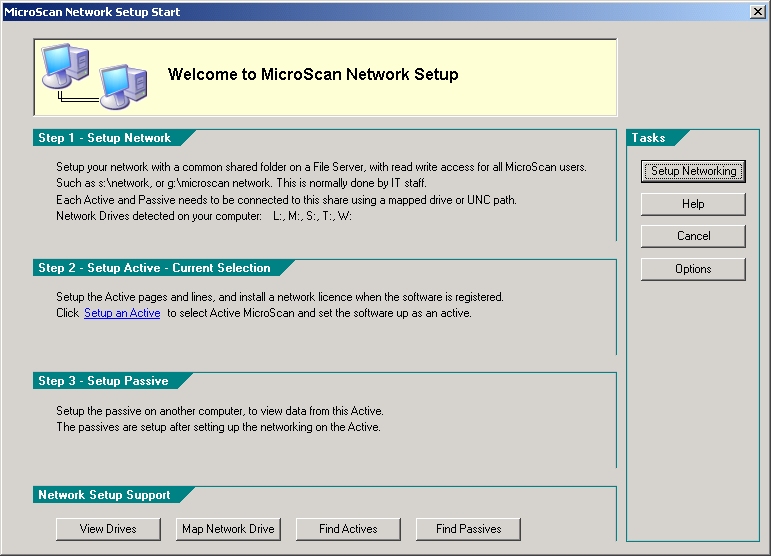Click 'Setup the Active pages and lines' text
The image size is (771, 556).
(280, 297)
